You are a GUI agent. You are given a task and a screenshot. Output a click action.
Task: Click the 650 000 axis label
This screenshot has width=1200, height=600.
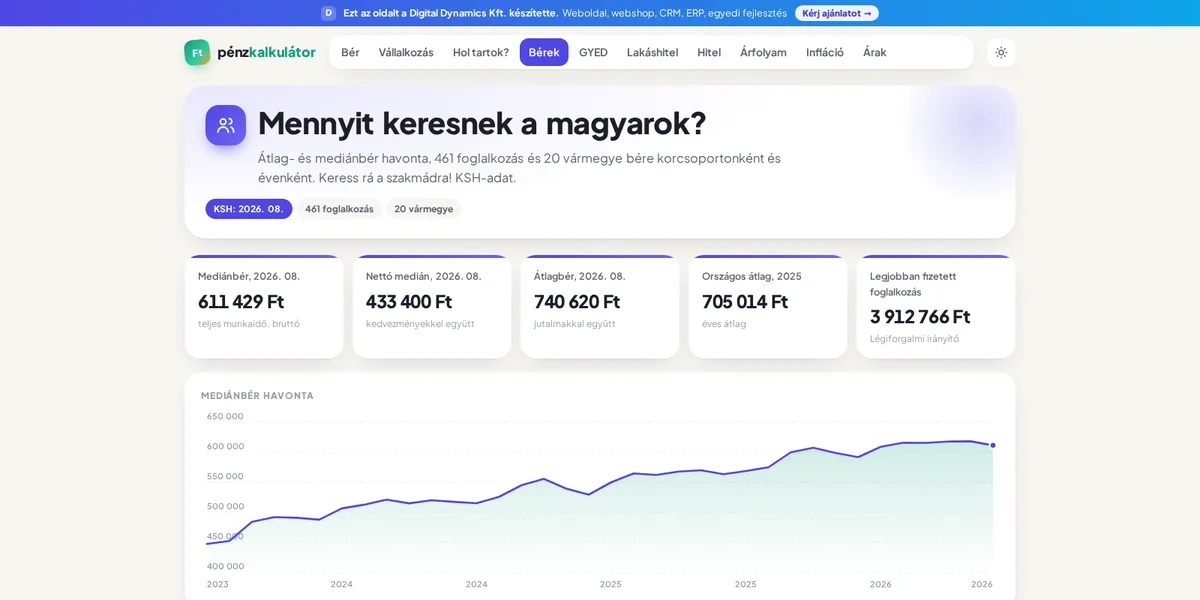[225, 416]
